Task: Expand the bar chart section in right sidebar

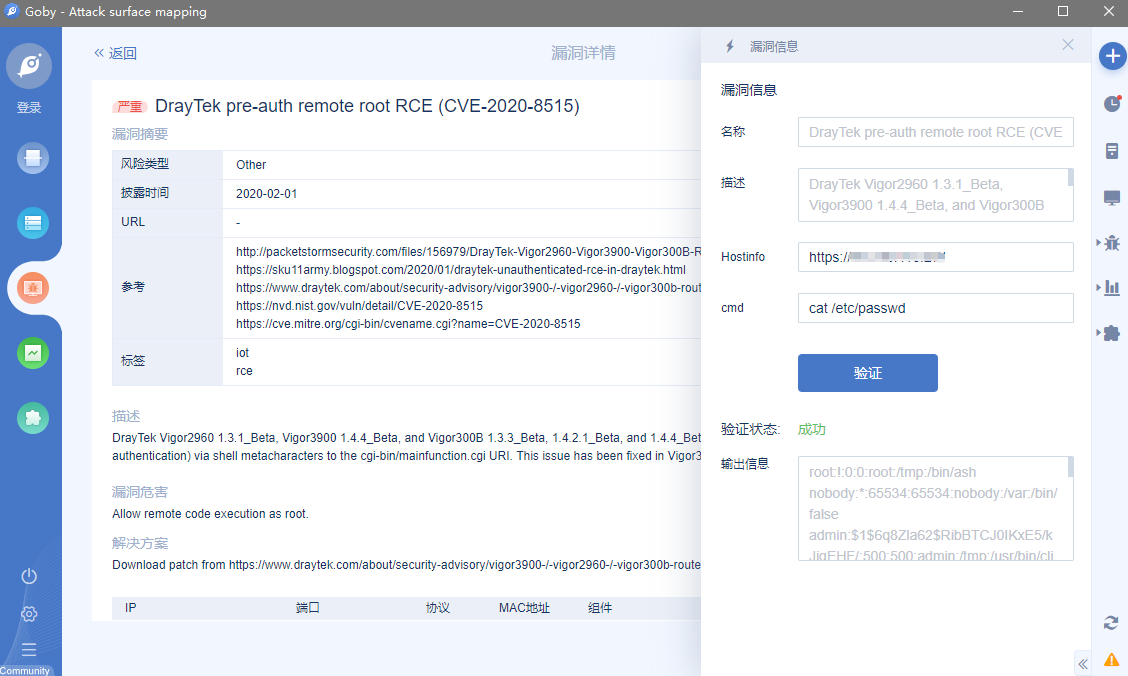Action: point(1110,288)
